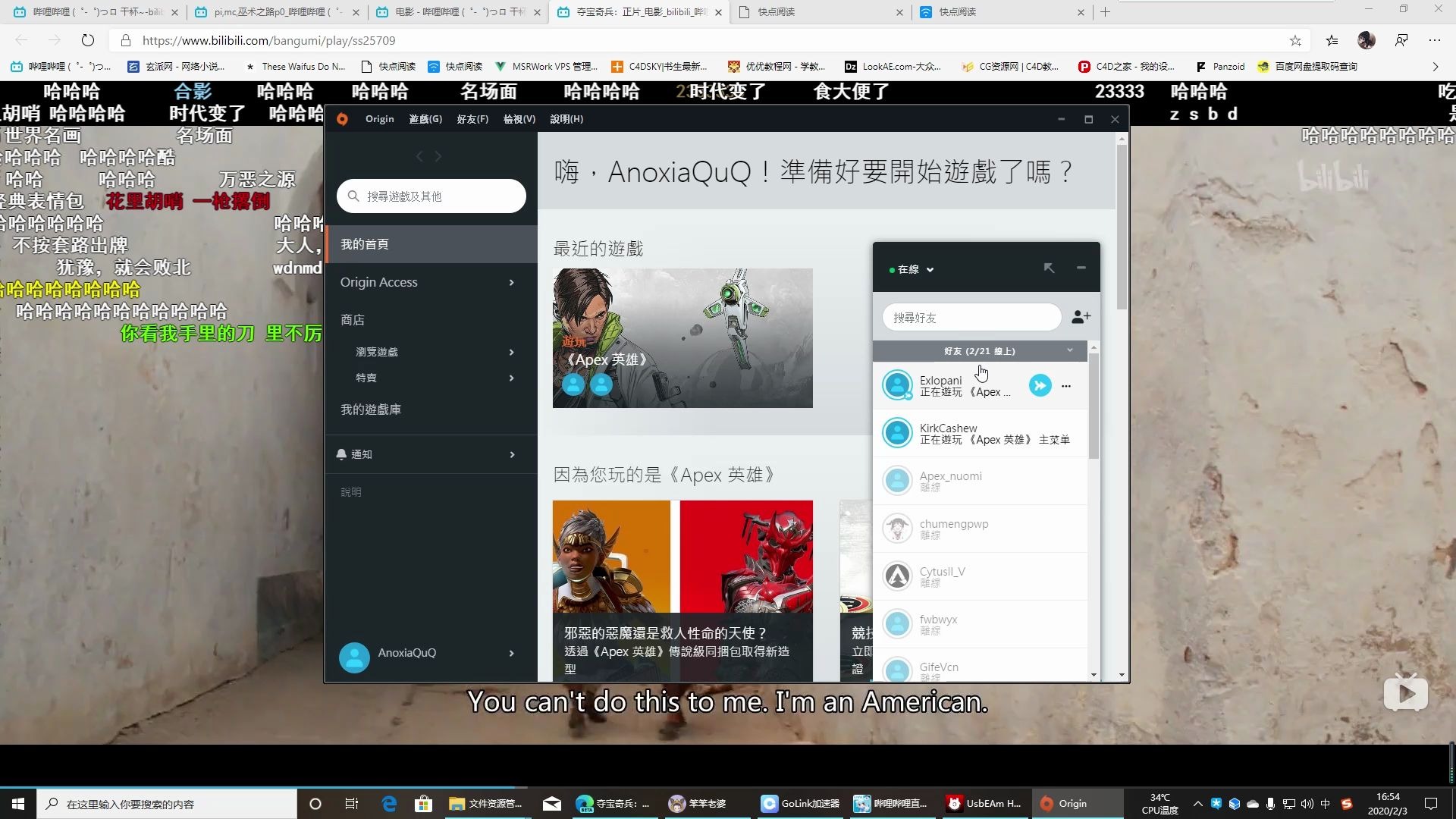The height and width of the screenshot is (819, 1456).
Task: Select friend Apex_nuomi in friends list
Action: coord(980,482)
